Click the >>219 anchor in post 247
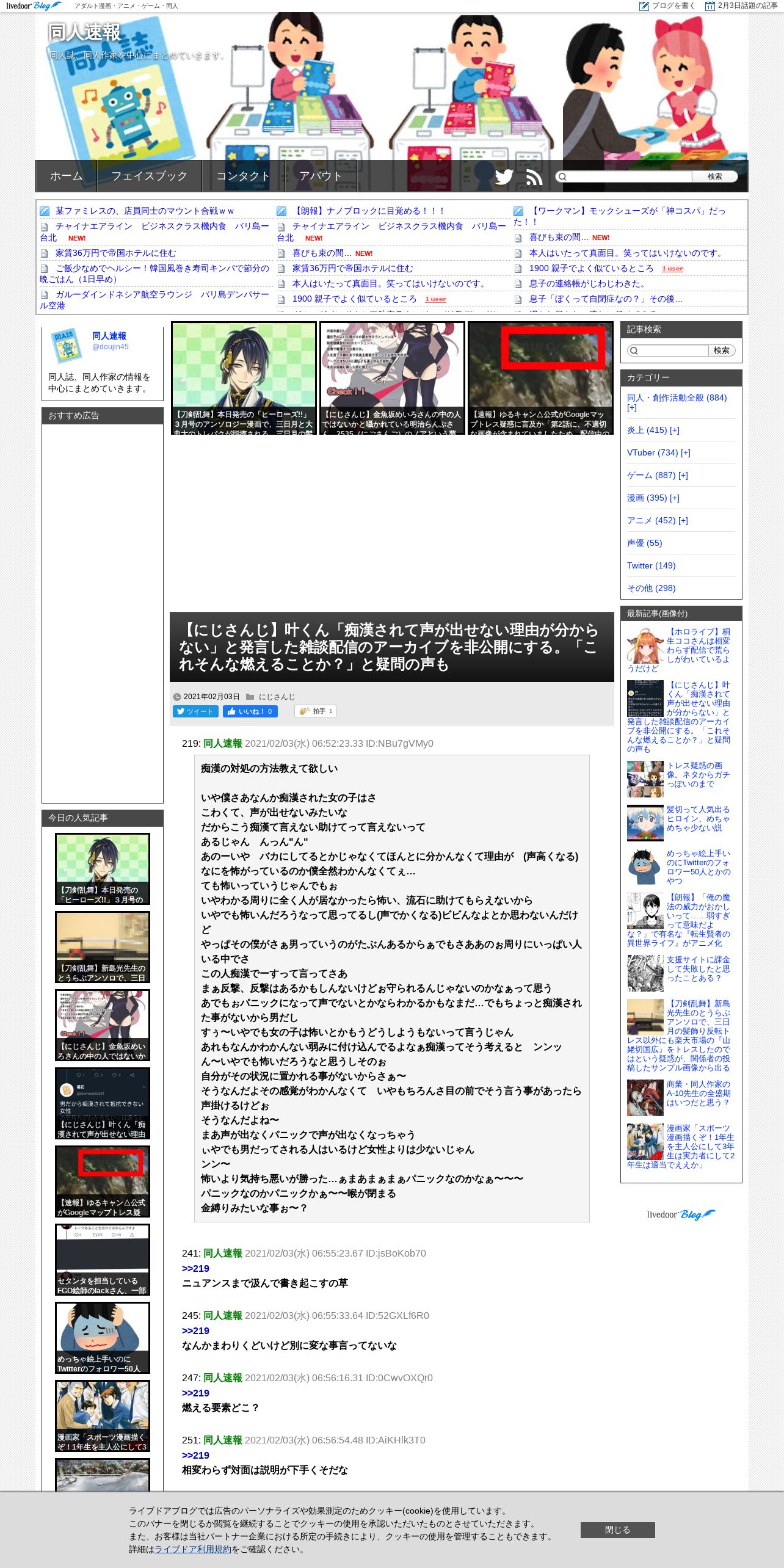Image resolution: width=784 pixels, height=1568 pixels. coord(195,1393)
